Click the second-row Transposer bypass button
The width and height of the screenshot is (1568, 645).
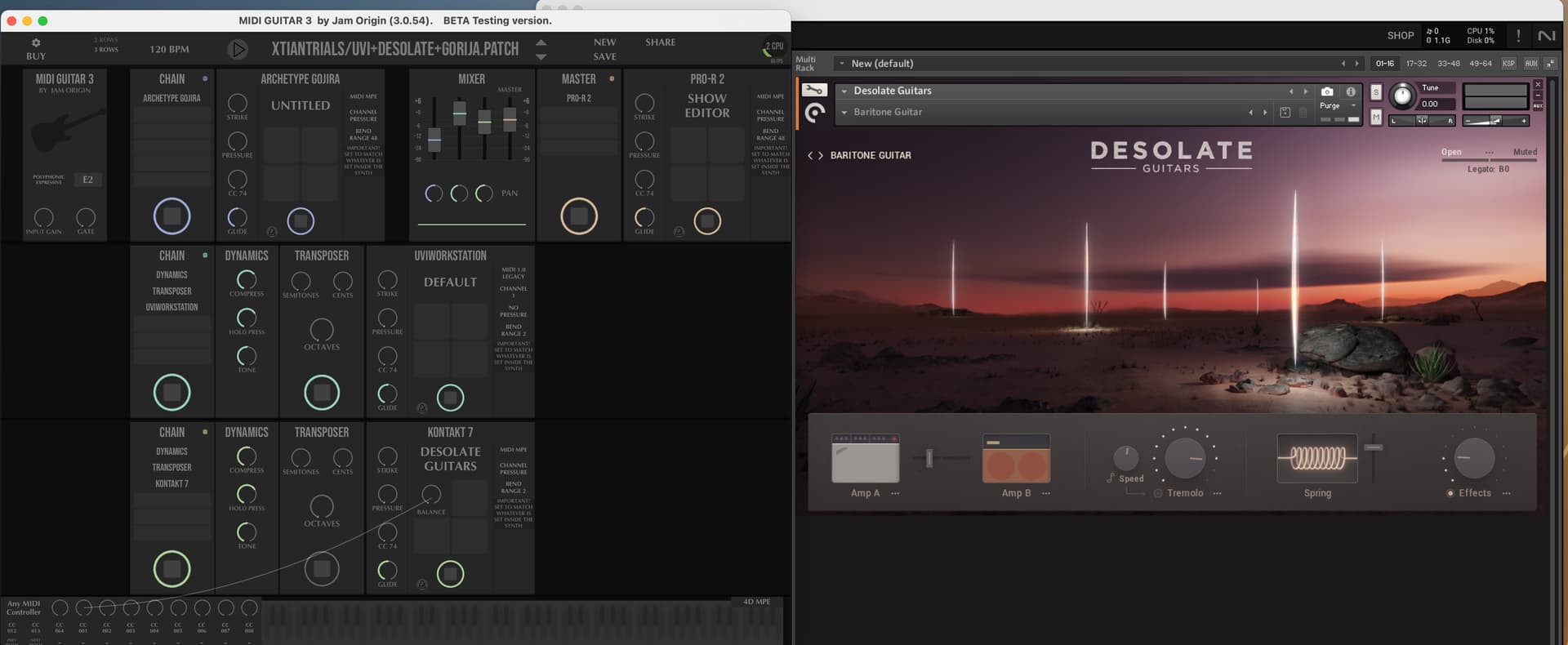point(322,393)
